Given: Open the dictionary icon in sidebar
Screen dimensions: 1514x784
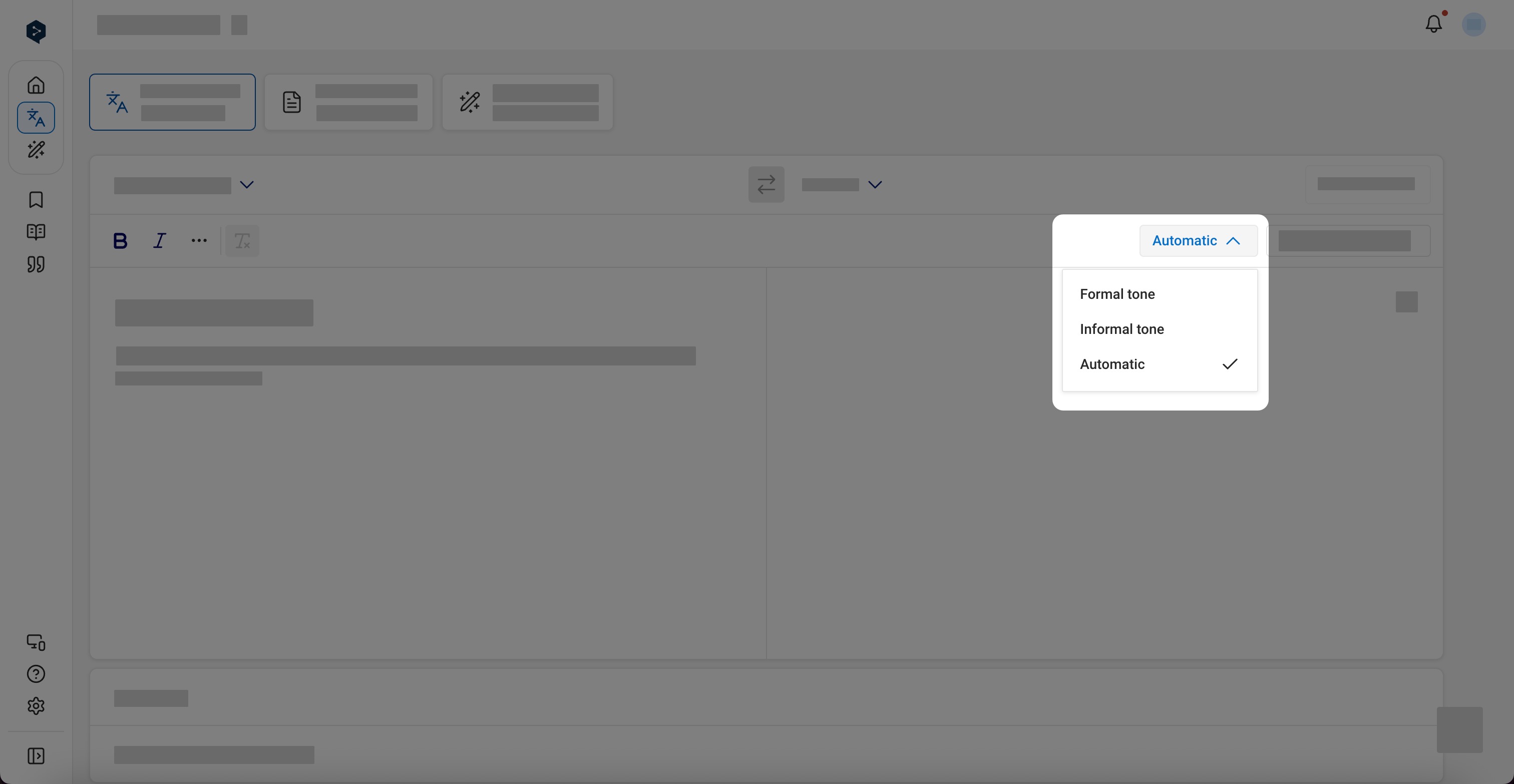Looking at the screenshot, I should [36, 232].
